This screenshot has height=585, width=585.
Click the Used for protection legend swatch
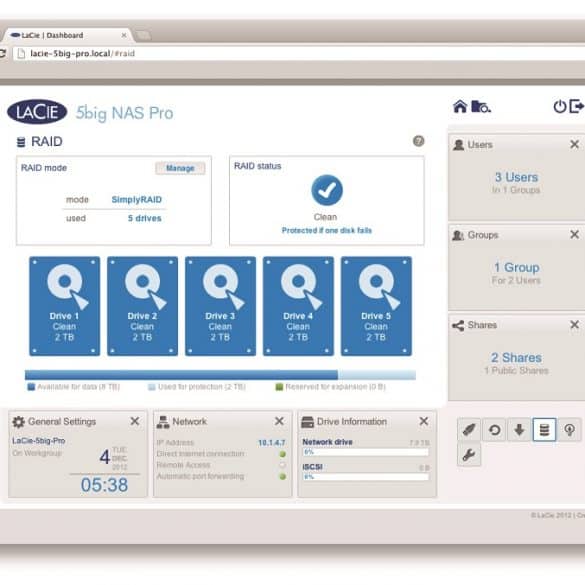(x=151, y=387)
